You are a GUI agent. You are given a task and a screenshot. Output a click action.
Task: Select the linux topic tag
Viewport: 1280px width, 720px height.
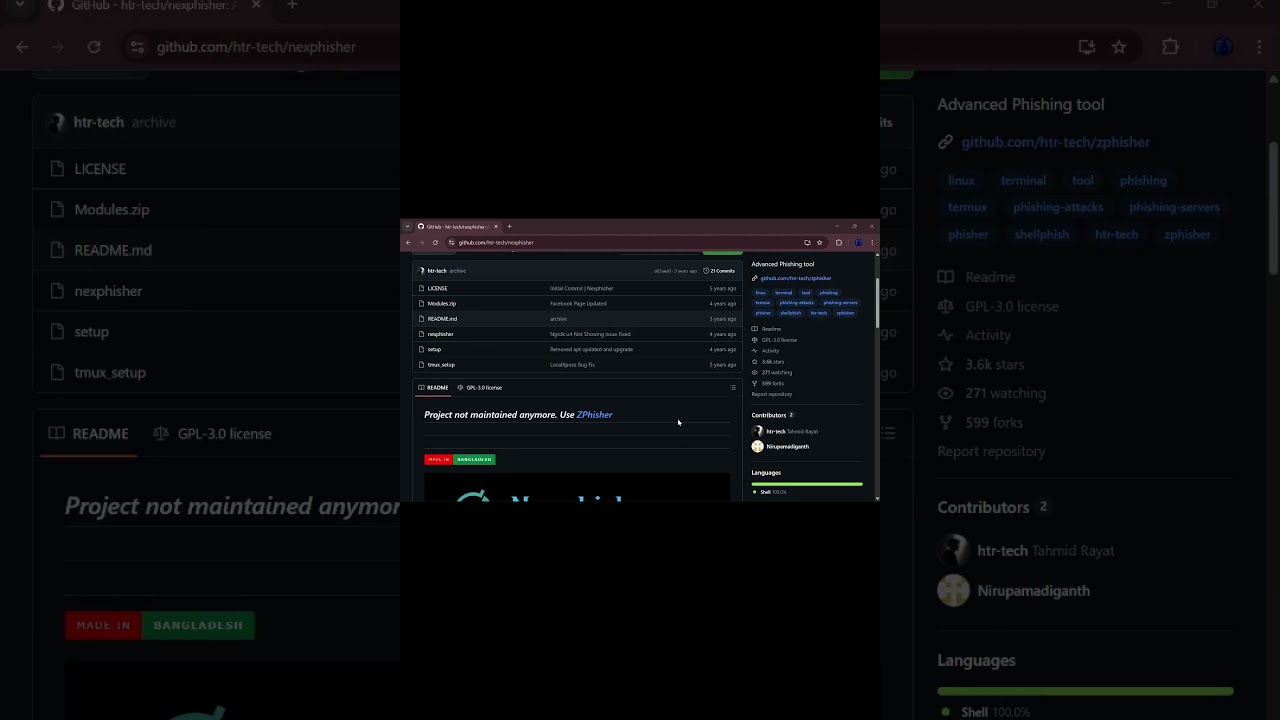(x=760, y=293)
